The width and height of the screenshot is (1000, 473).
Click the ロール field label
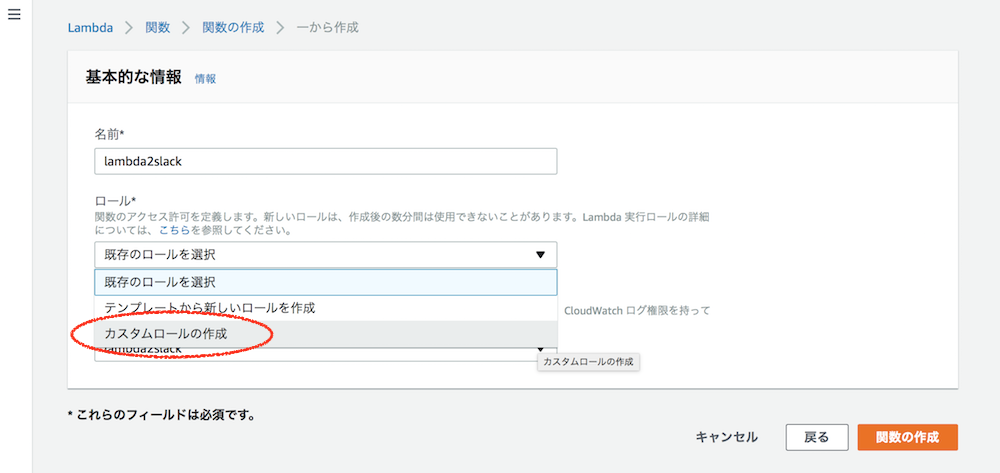pyautogui.click(x=114, y=201)
